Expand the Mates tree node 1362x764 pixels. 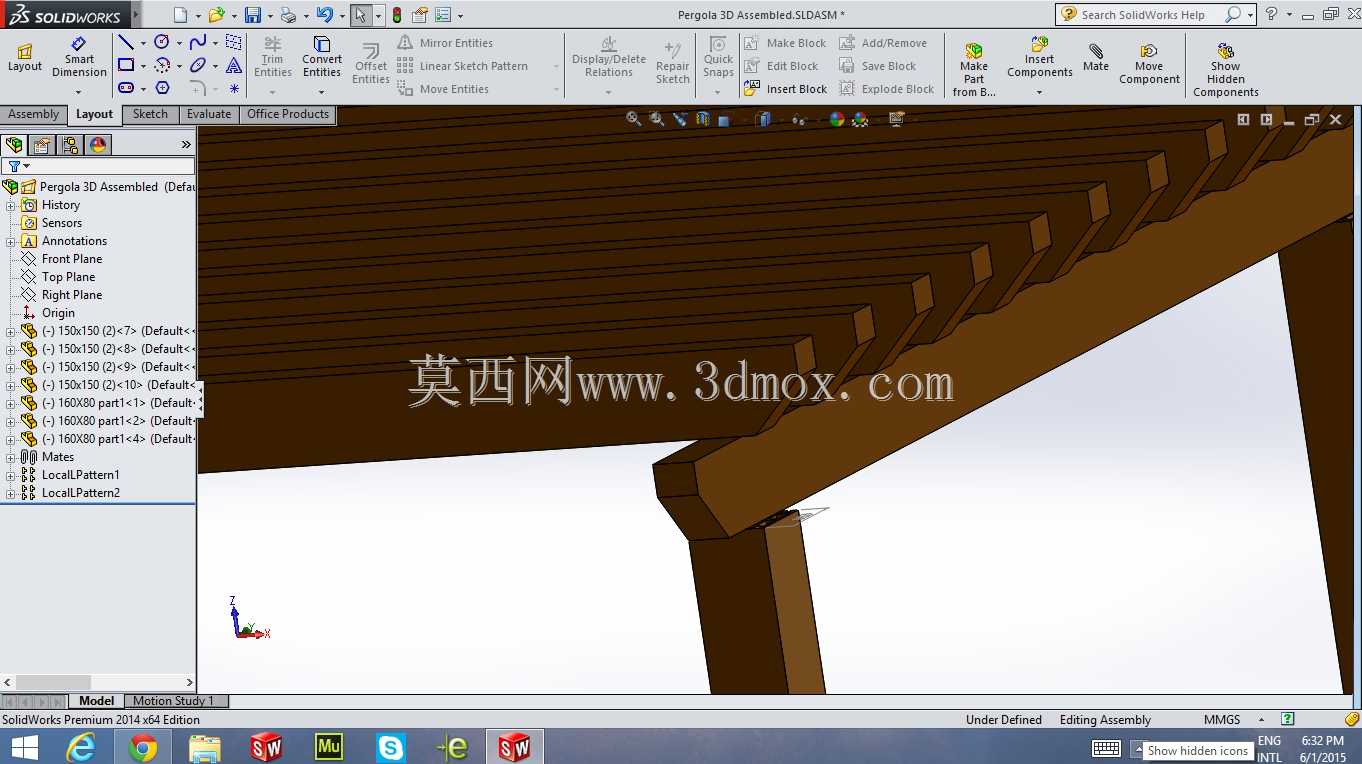pos(11,457)
